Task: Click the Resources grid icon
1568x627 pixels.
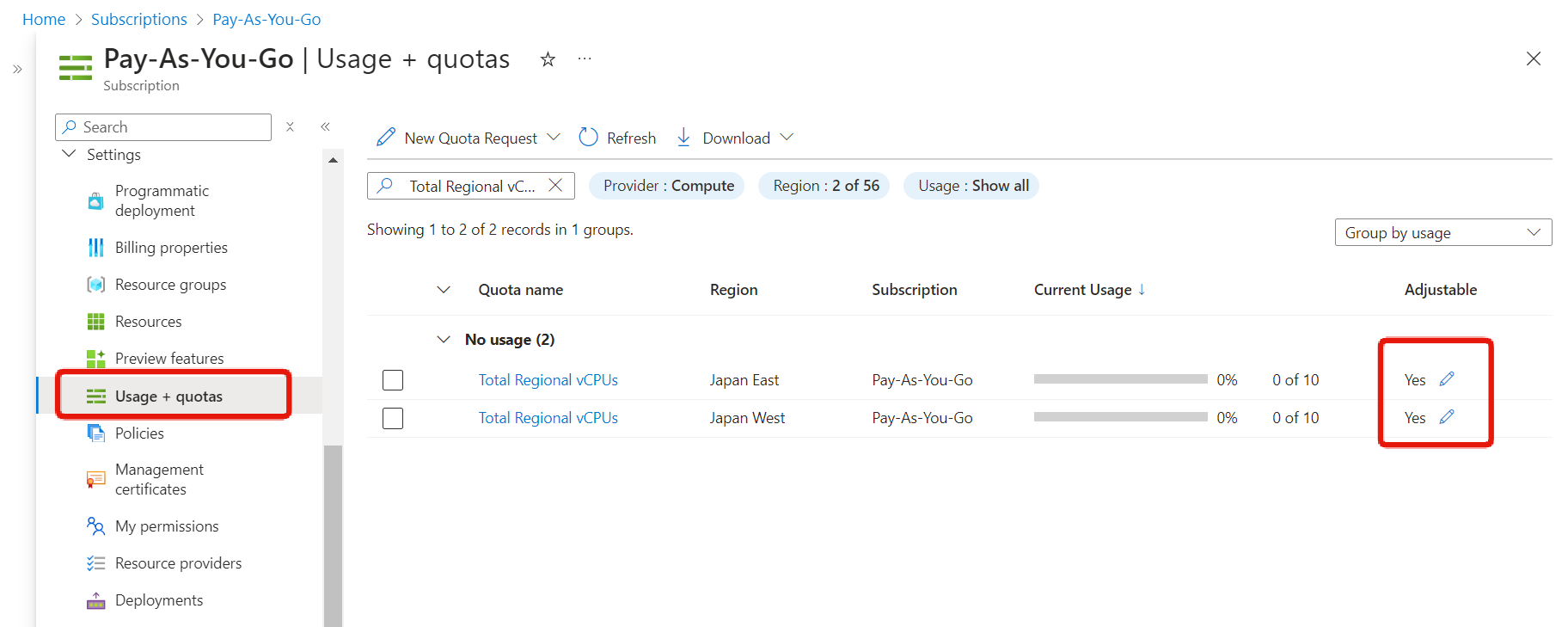Action: pyautogui.click(x=96, y=322)
